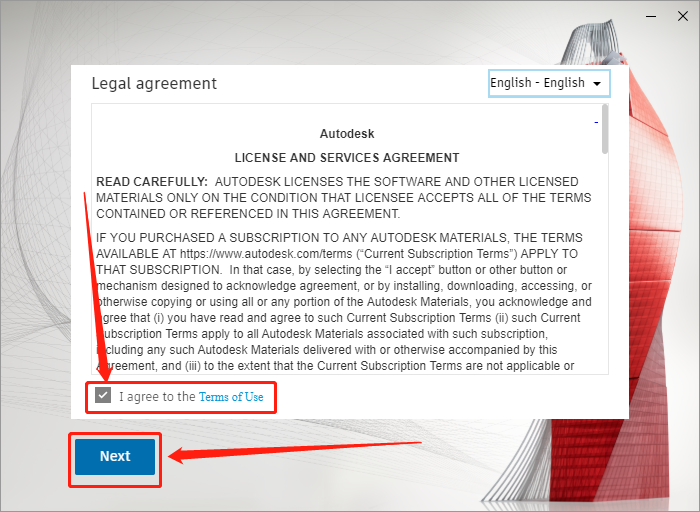The width and height of the screenshot is (700, 512).
Task: Click the LICENSE AND SERVICES AGREEMENT title
Action: 347,158
